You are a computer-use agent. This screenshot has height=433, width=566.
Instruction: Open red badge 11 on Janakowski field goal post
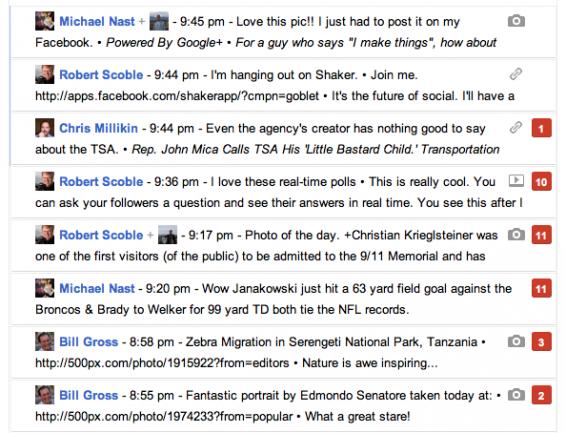(541, 288)
